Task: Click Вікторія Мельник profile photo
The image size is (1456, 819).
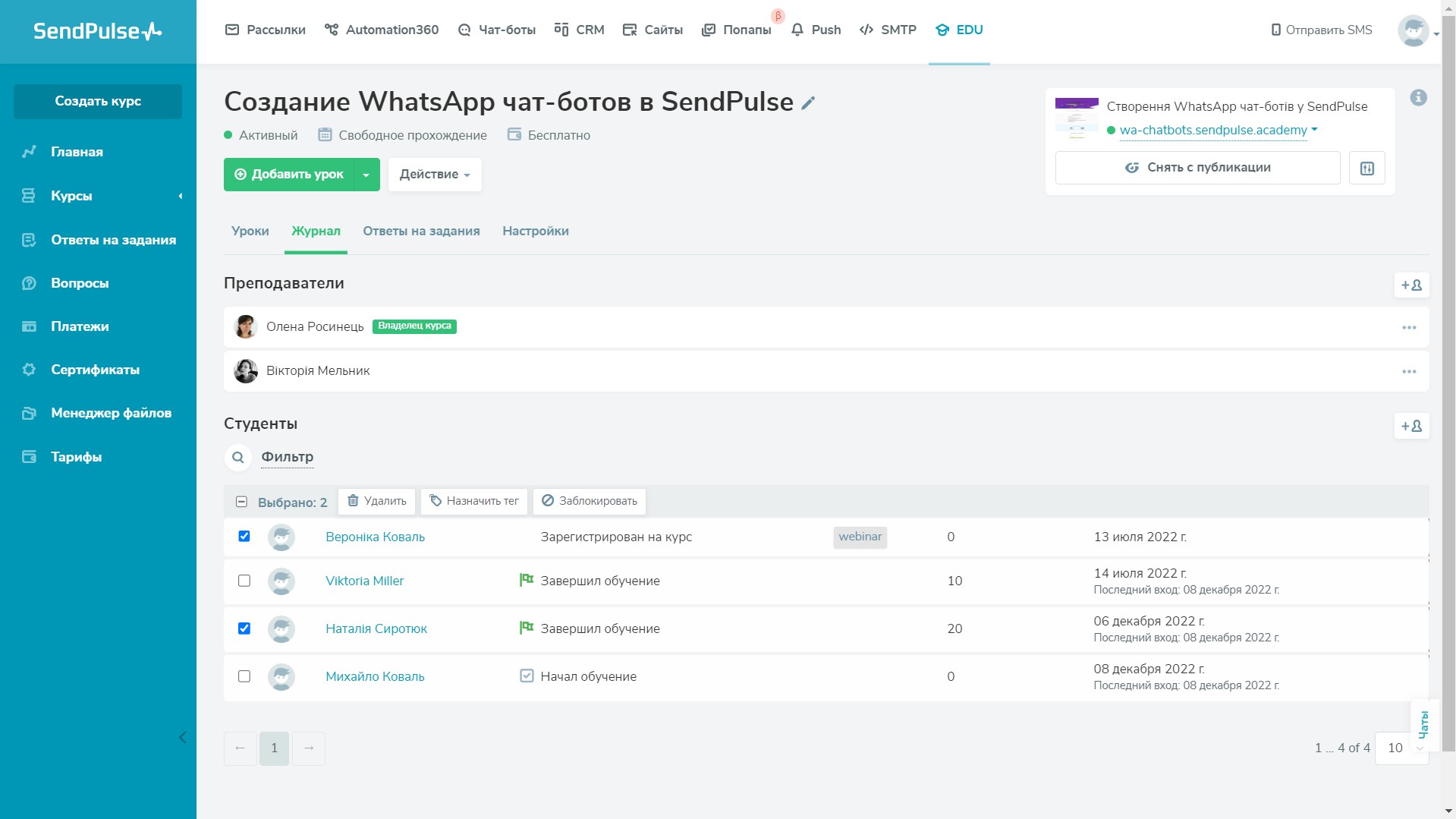Action: coord(246,371)
